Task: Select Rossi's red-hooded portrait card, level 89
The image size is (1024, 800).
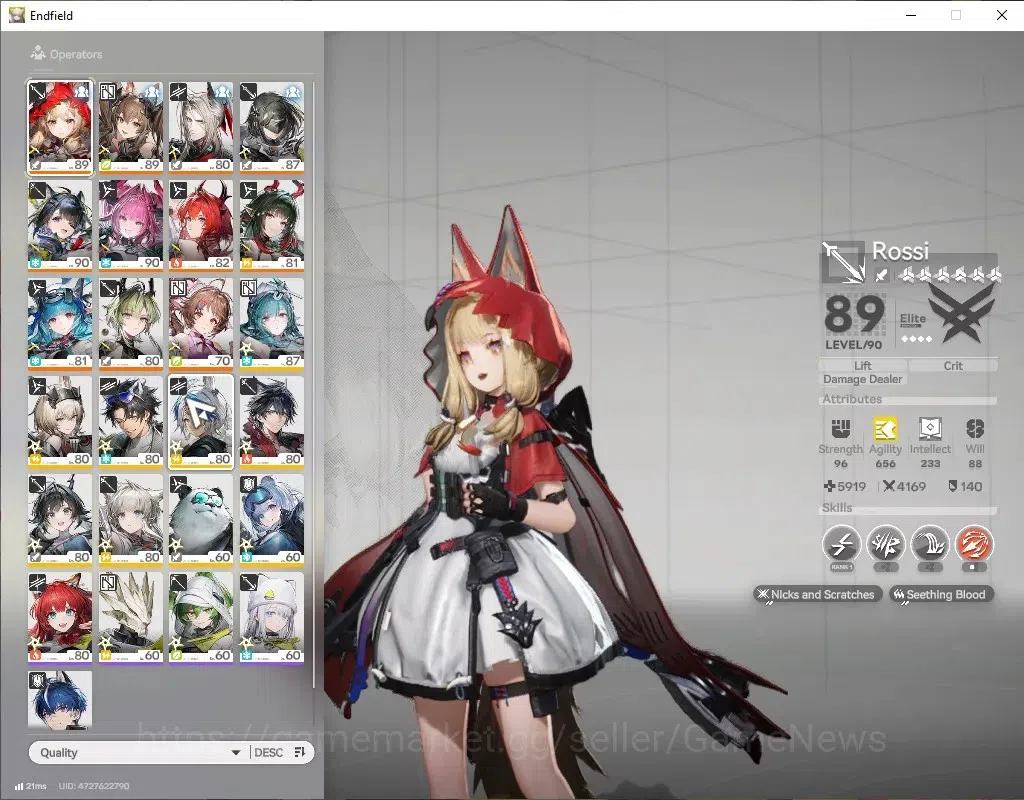Action: [x=60, y=127]
